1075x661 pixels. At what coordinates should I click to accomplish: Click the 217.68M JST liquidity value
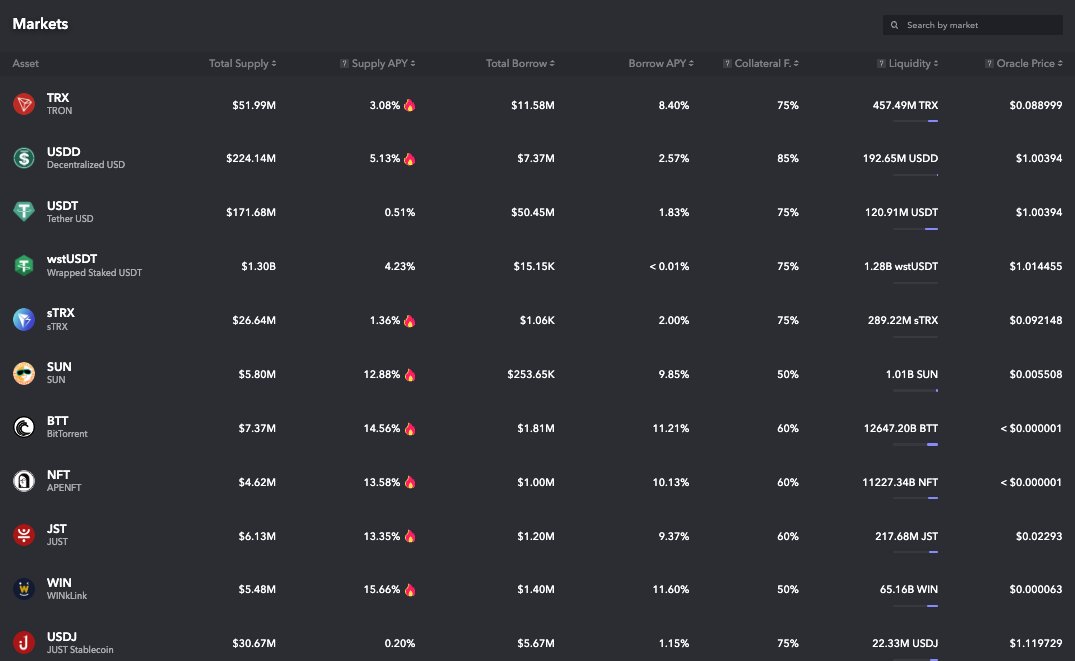[x=906, y=536]
